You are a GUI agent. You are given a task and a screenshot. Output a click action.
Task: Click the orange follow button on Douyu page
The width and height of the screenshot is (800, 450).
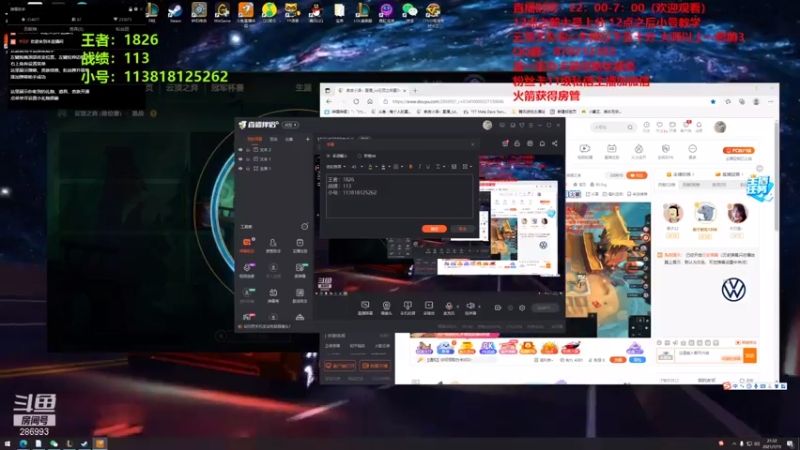coord(637,175)
